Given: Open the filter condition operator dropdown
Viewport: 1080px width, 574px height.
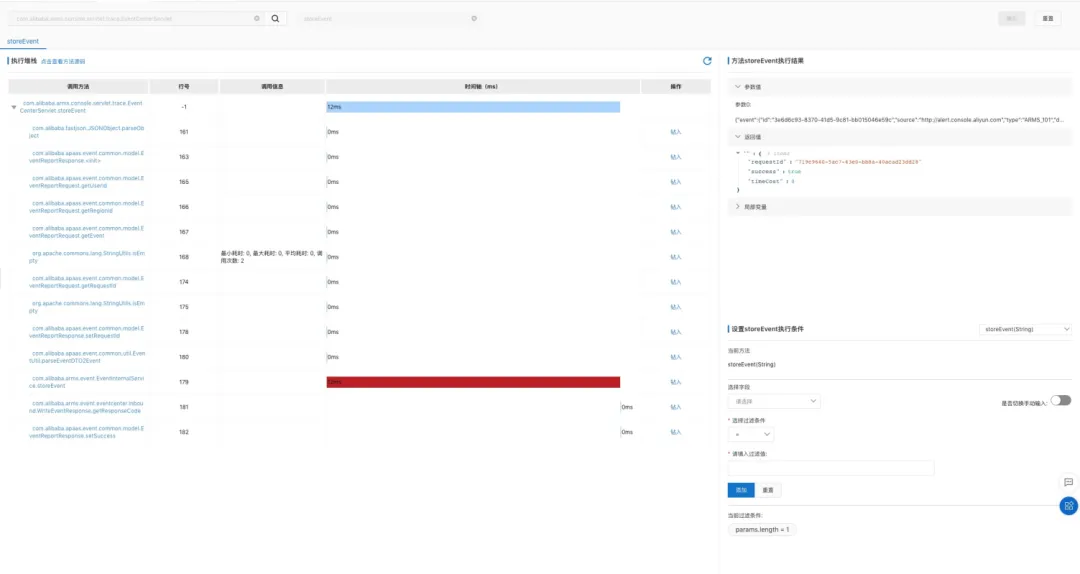Looking at the screenshot, I should pos(750,434).
